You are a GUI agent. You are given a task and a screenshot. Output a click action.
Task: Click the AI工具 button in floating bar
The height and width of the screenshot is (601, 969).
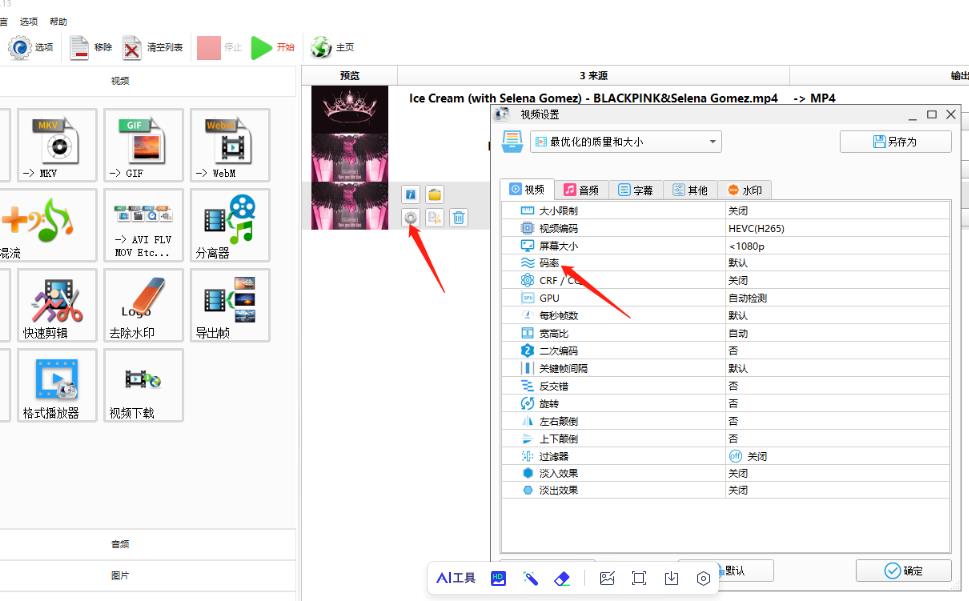coord(456,578)
